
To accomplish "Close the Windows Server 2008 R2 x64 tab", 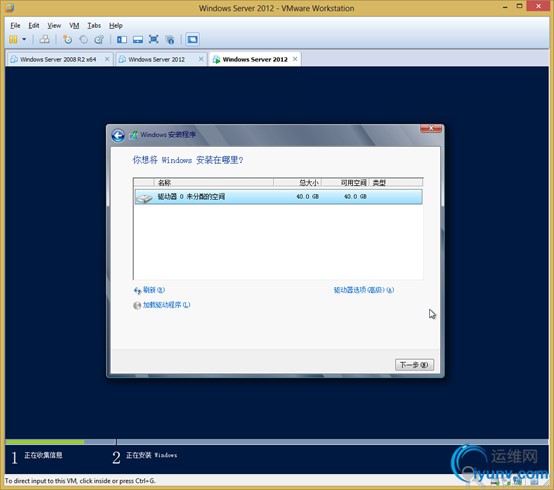I will tap(107, 59).
